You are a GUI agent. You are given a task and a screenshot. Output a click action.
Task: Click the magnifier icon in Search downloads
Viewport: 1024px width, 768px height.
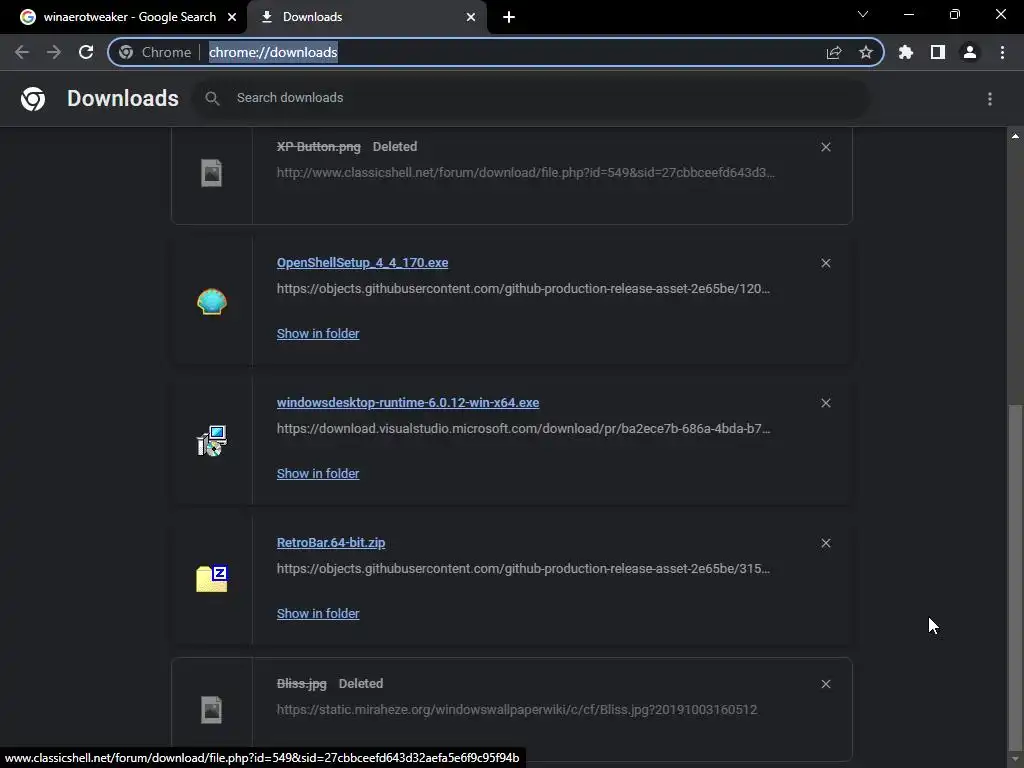[212, 98]
